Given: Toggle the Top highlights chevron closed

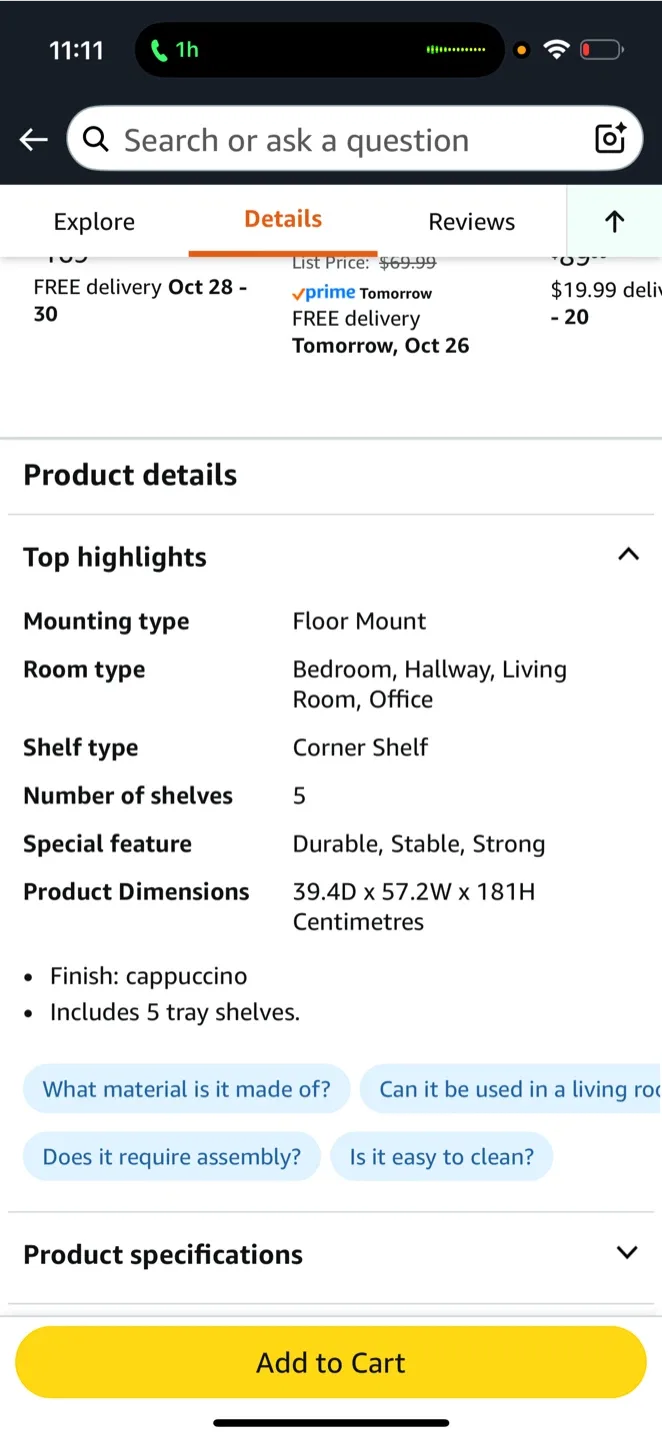Looking at the screenshot, I should (x=628, y=554).
